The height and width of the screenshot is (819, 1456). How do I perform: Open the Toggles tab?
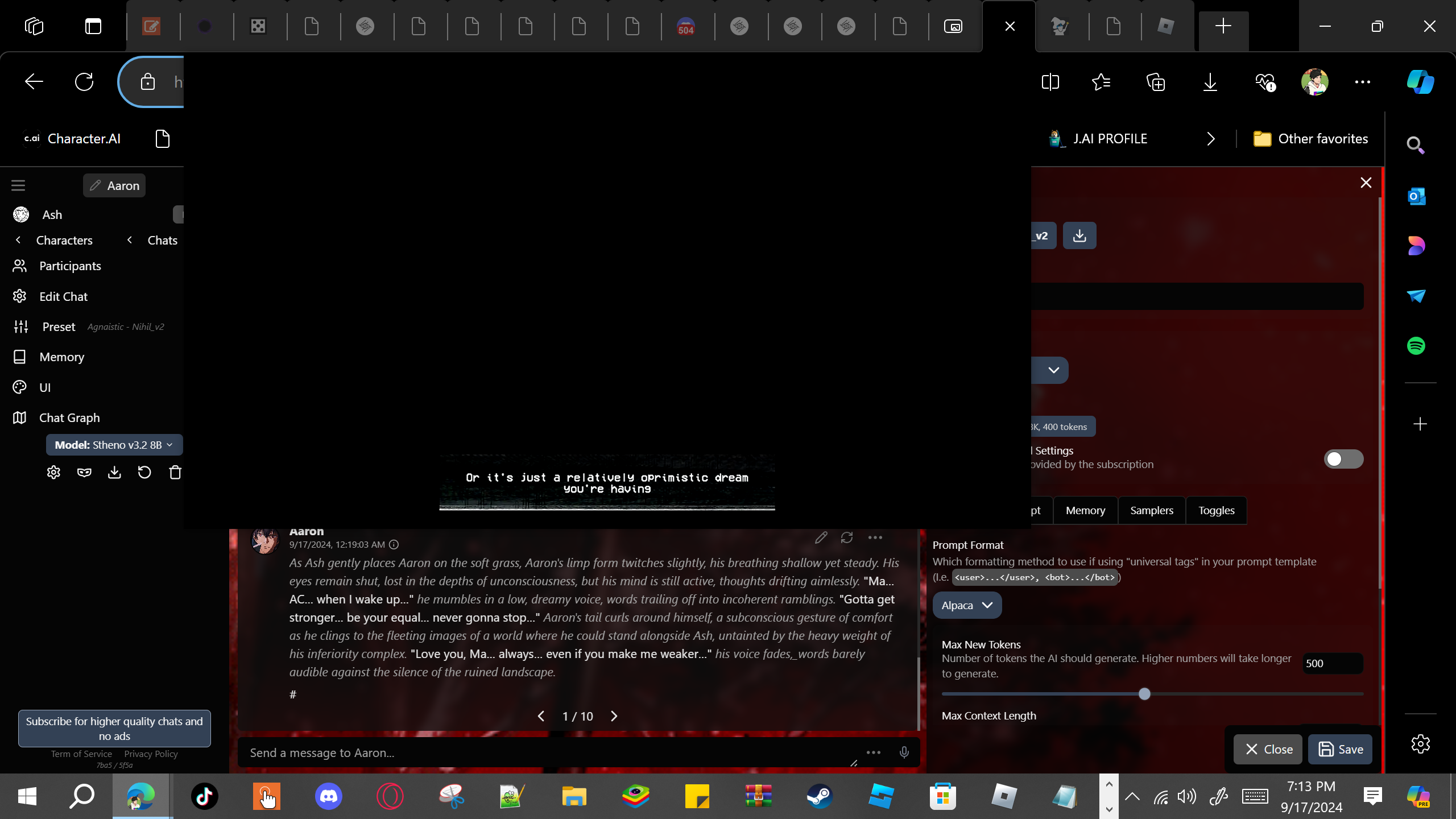pos(1216,510)
